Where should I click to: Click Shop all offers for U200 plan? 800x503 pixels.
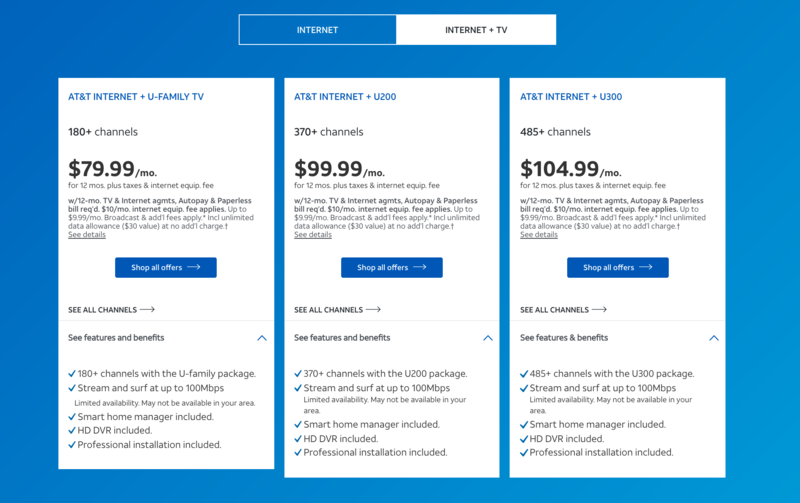tap(392, 268)
